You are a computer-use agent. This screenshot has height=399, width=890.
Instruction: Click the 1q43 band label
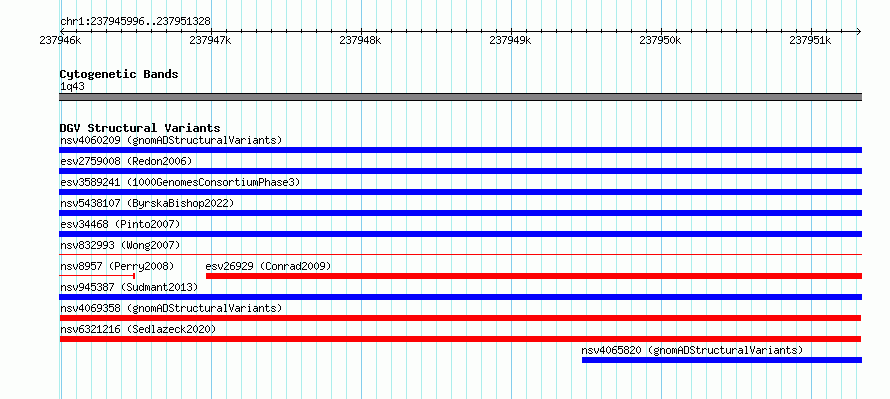72,86
